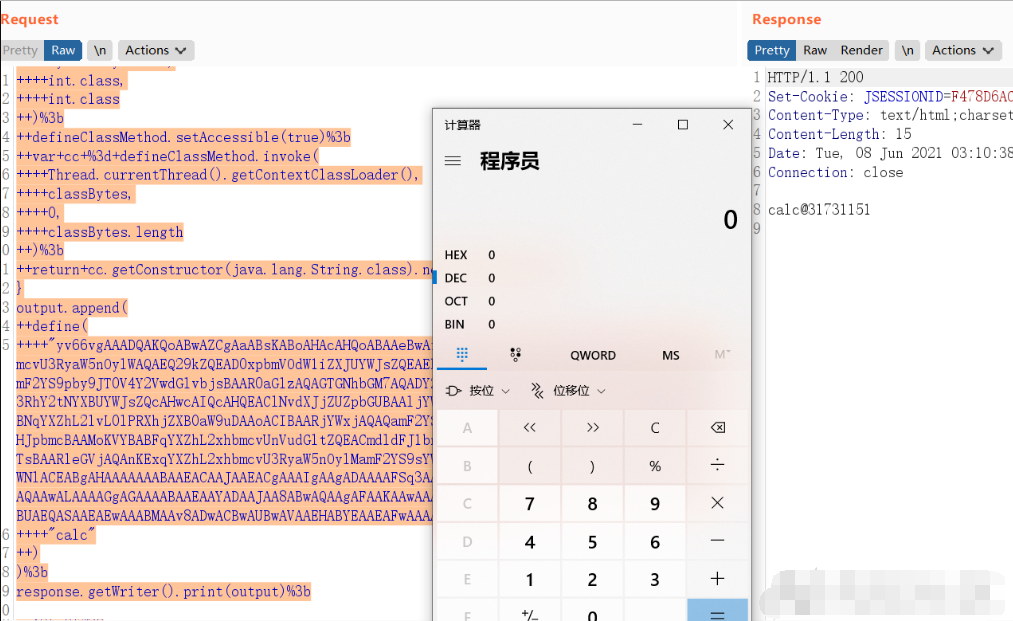Click digit 3 on calculator
The width and height of the screenshot is (1013, 621).
(654, 579)
